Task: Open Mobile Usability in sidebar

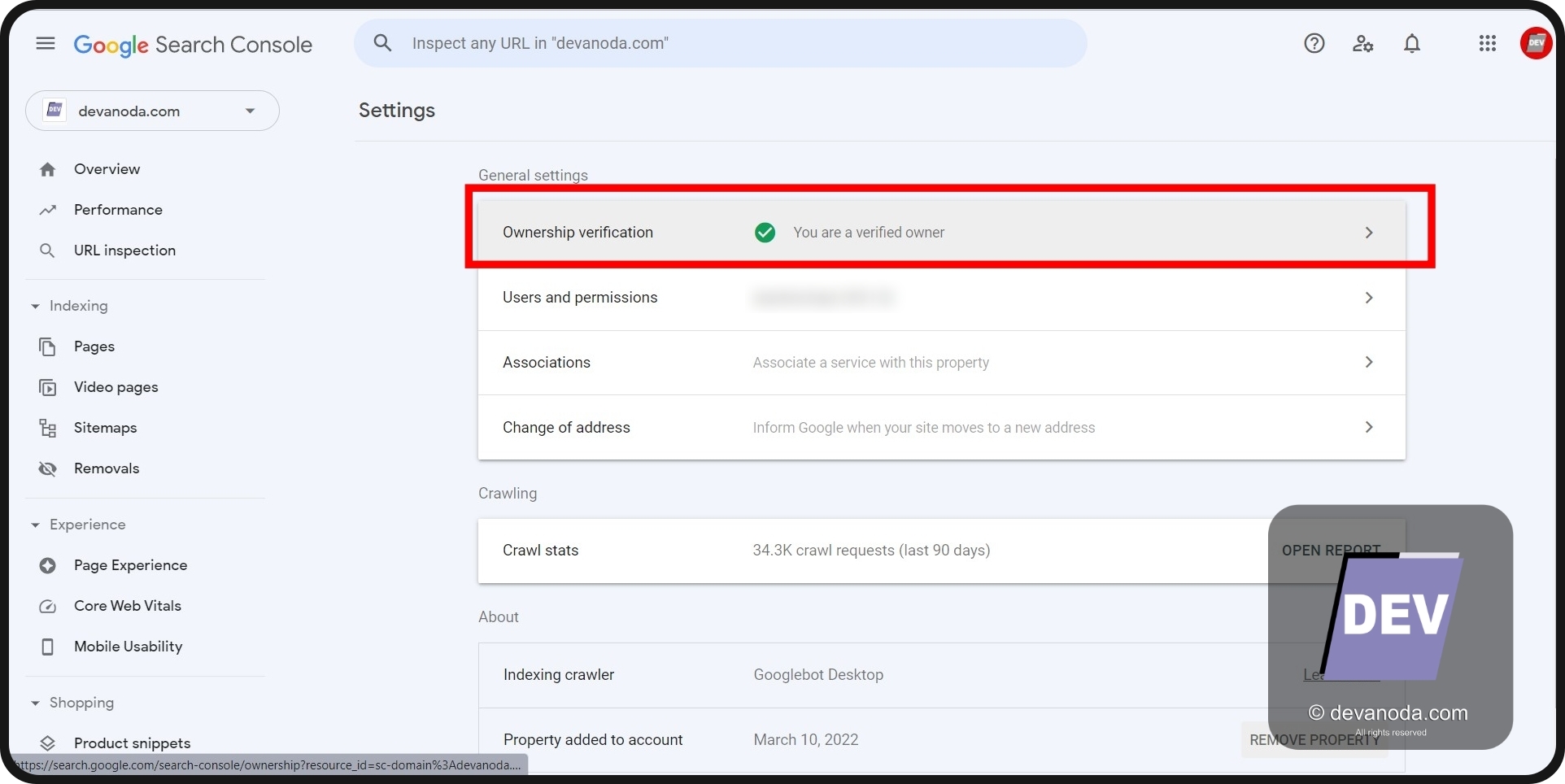Action: 128,647
